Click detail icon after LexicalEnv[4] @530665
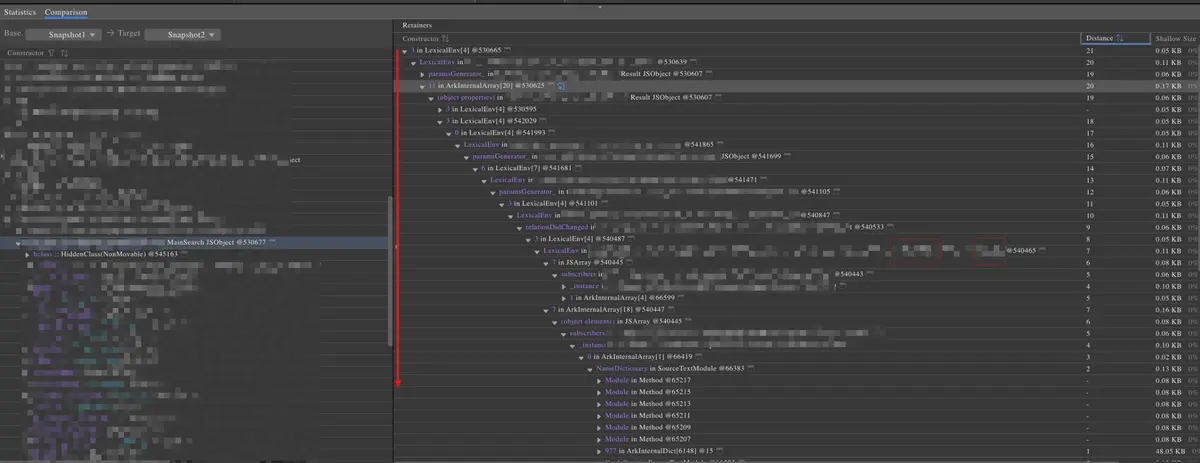This screenshot has height=463, width=1200. 508,50
